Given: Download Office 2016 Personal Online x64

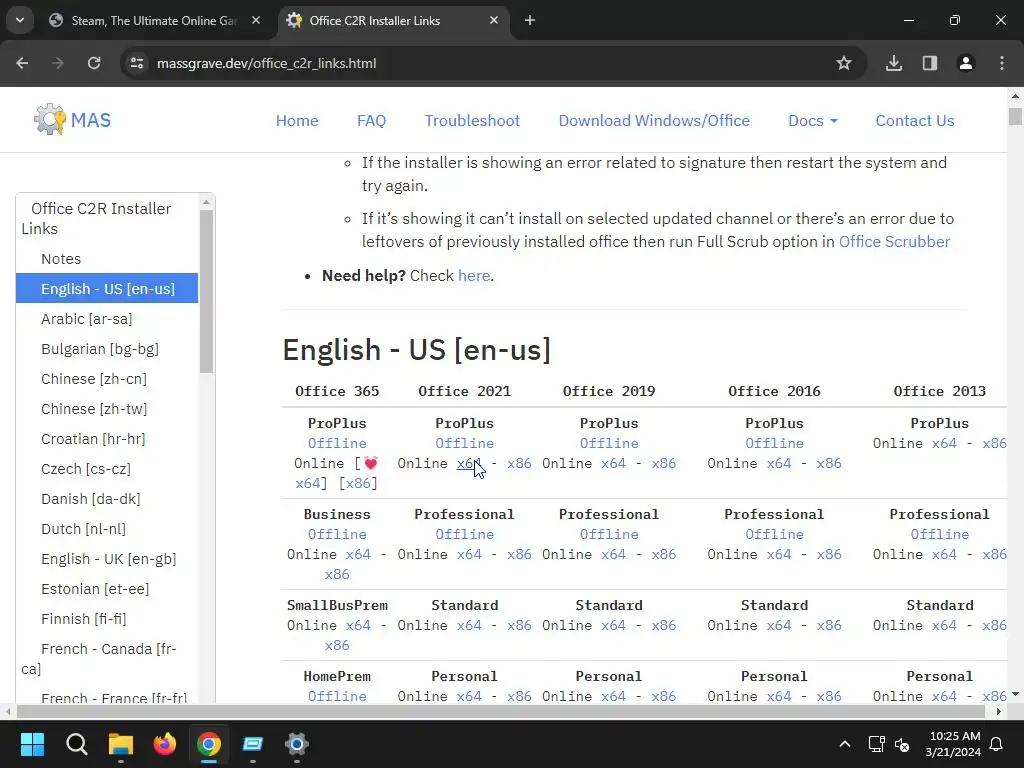Looking at the screenshot, I should [x=778, y=696].
